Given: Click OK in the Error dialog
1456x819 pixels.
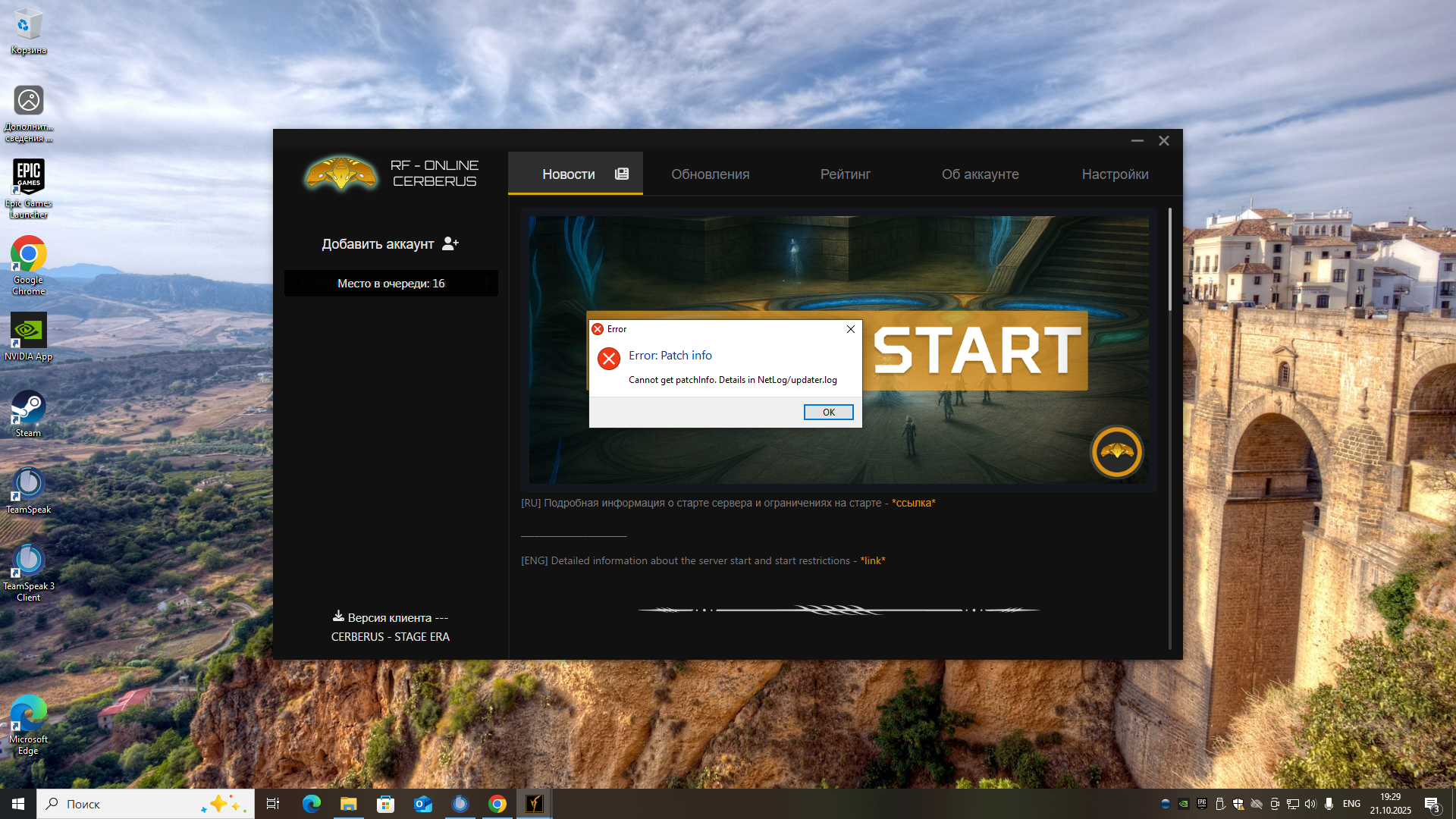Looking at the screenshot, I should 828,412.
